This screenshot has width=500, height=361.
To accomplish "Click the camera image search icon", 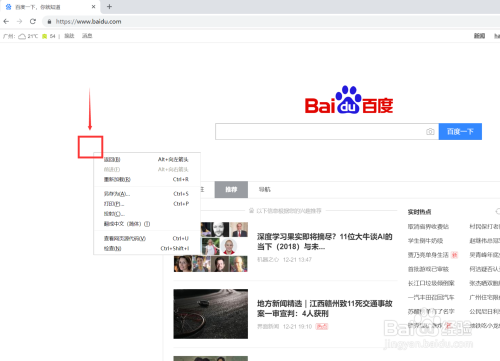I will [x=430, y=132].
